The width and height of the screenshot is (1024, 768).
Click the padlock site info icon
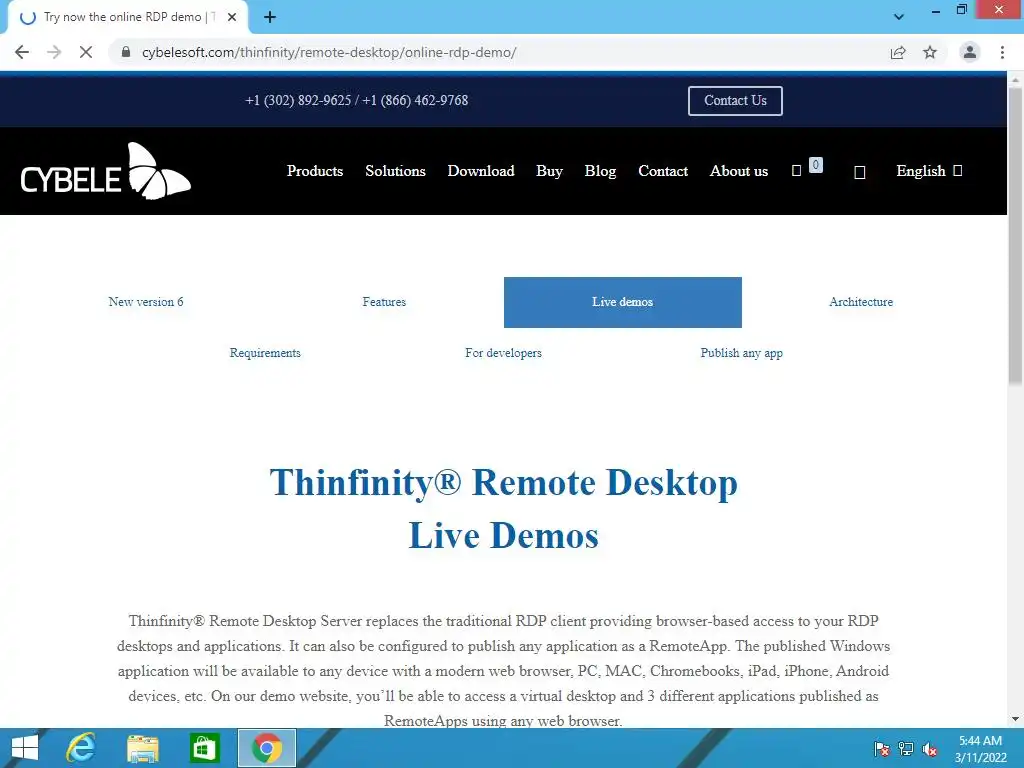(x=126, y=52)
